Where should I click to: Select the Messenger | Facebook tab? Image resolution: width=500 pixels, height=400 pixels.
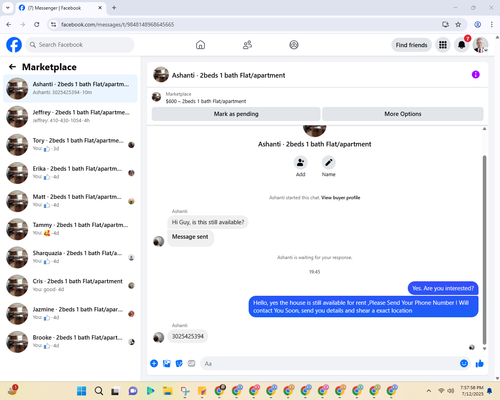click(60, 8)
